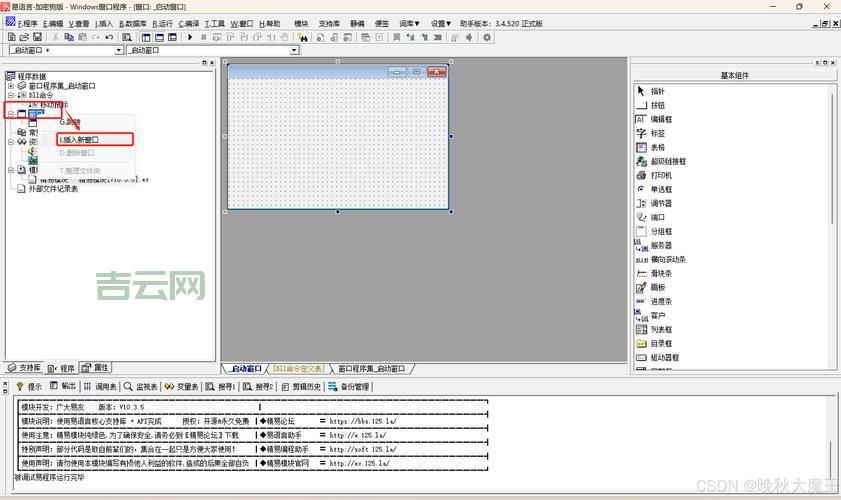Click the Save icon in toolbar
841x500 pixels.
tap(37, 37)
